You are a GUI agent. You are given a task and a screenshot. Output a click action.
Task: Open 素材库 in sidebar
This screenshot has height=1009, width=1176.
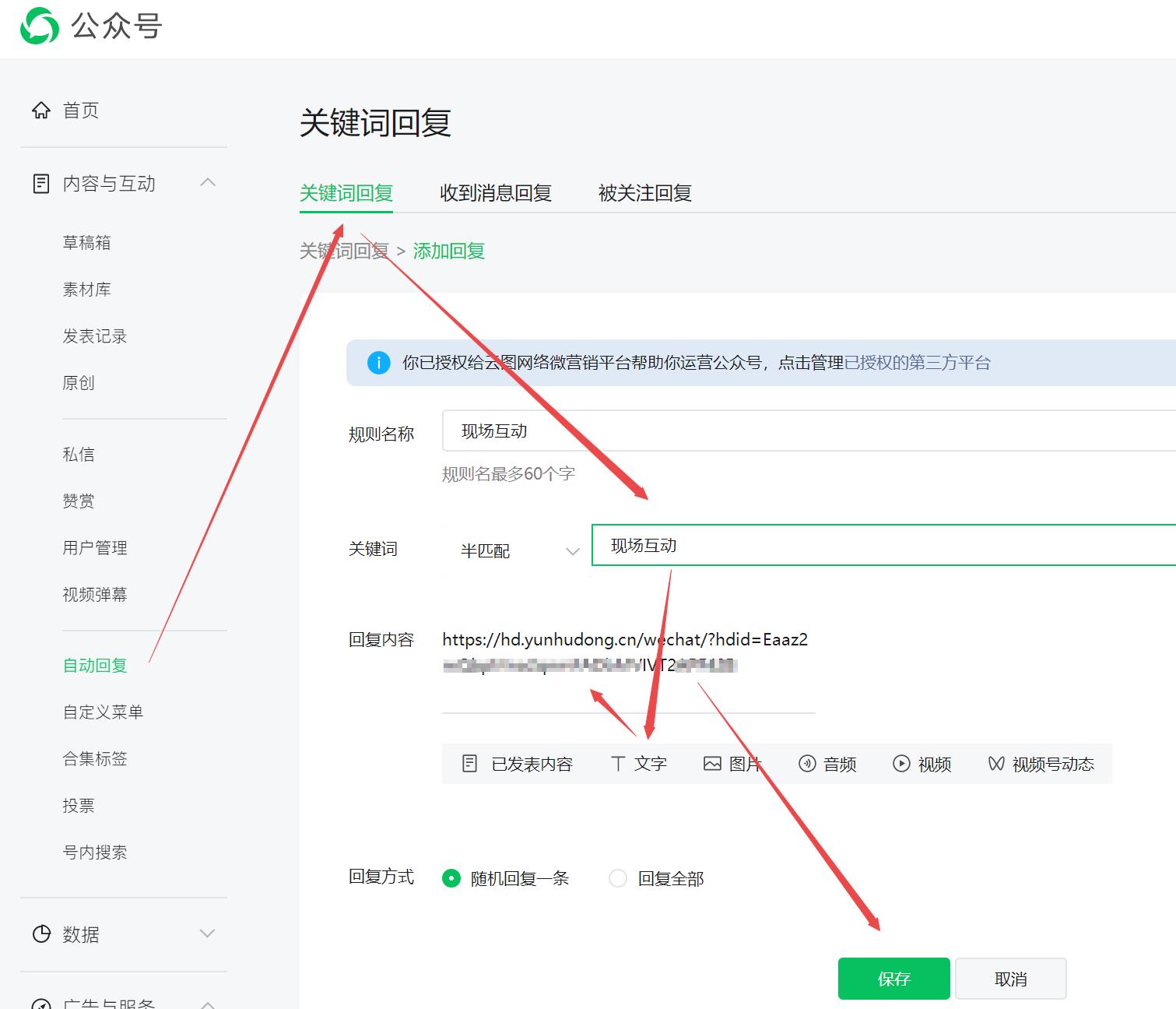click(x=86, y=290)
